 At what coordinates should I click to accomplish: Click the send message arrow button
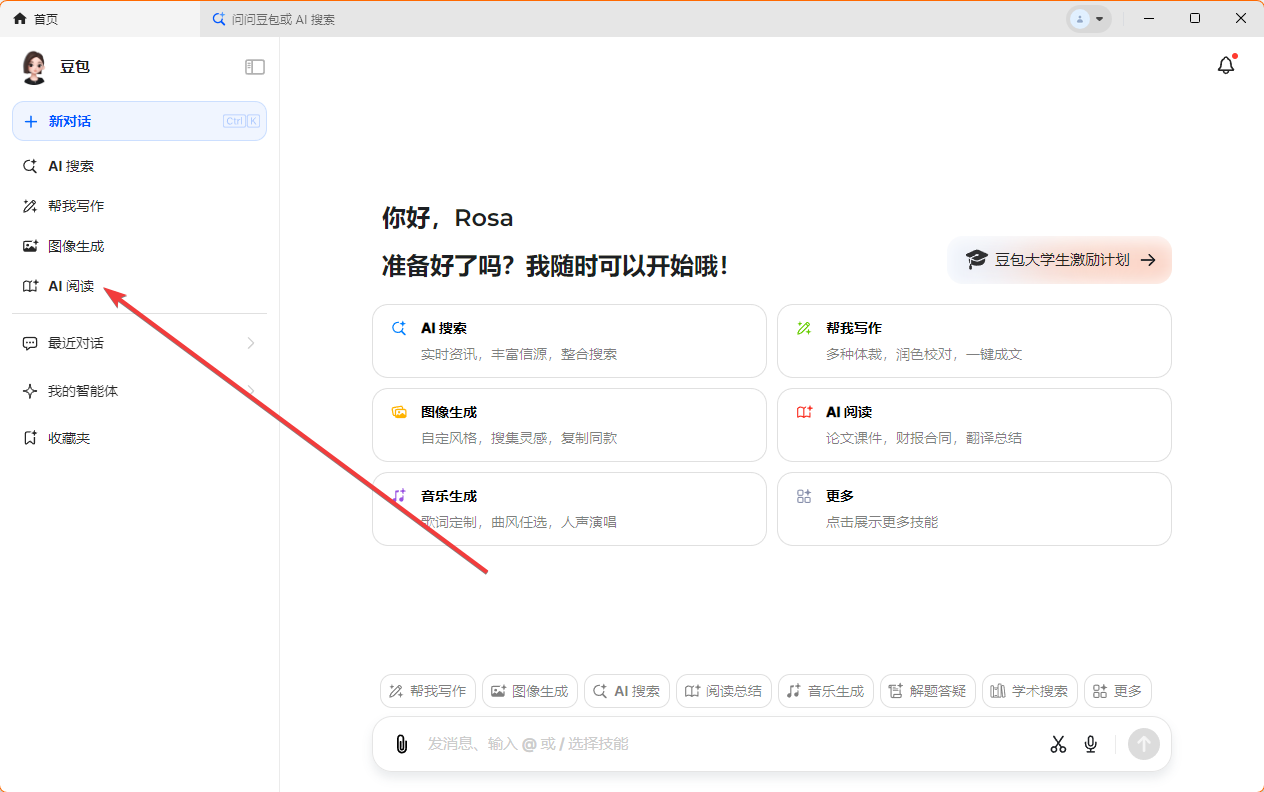pos(1144,744)
